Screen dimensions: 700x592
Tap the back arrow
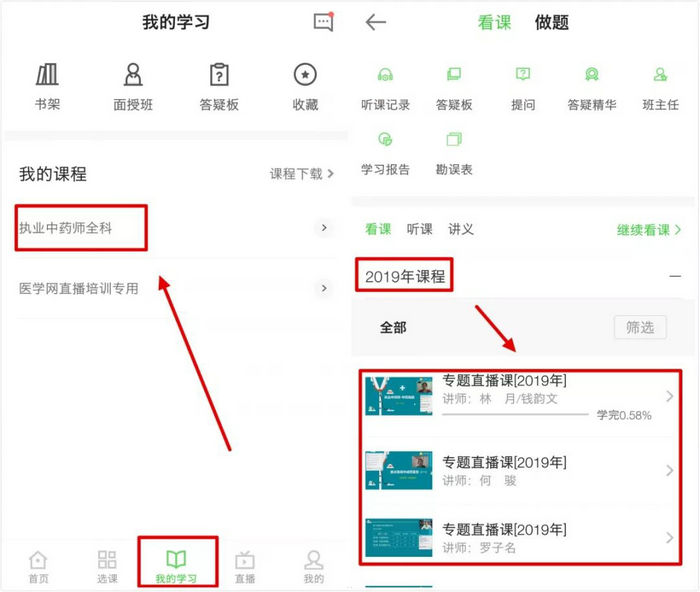pyautogui.click(x=376, y=22)
